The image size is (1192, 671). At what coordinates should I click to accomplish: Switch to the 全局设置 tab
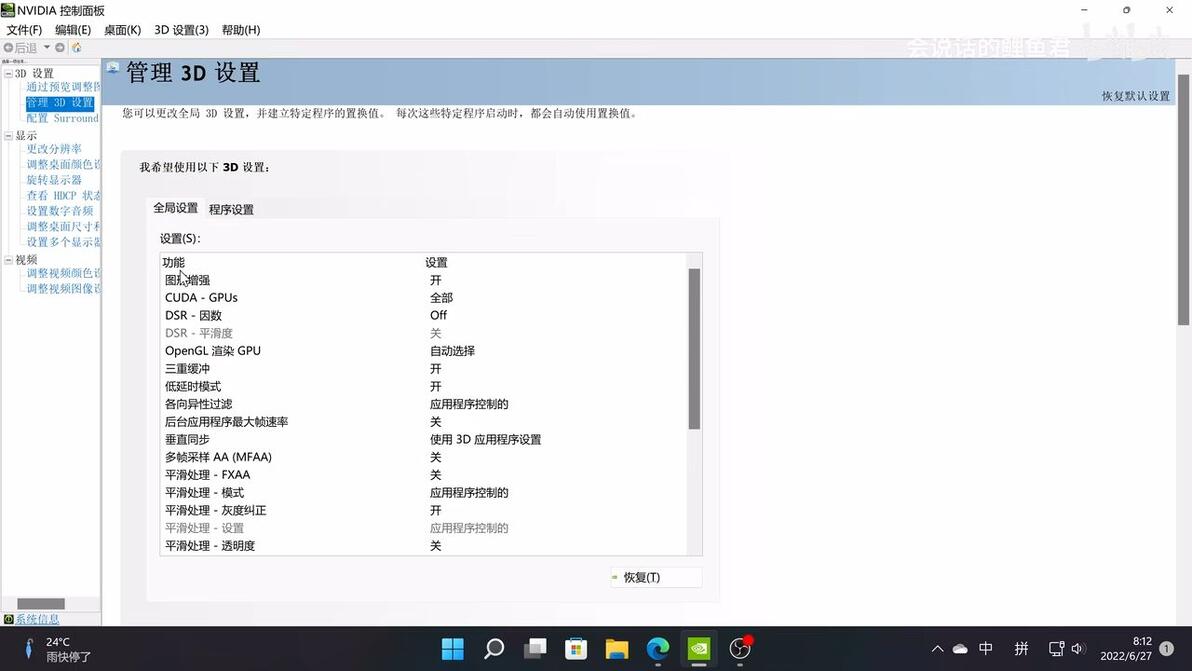click(176, 207)
